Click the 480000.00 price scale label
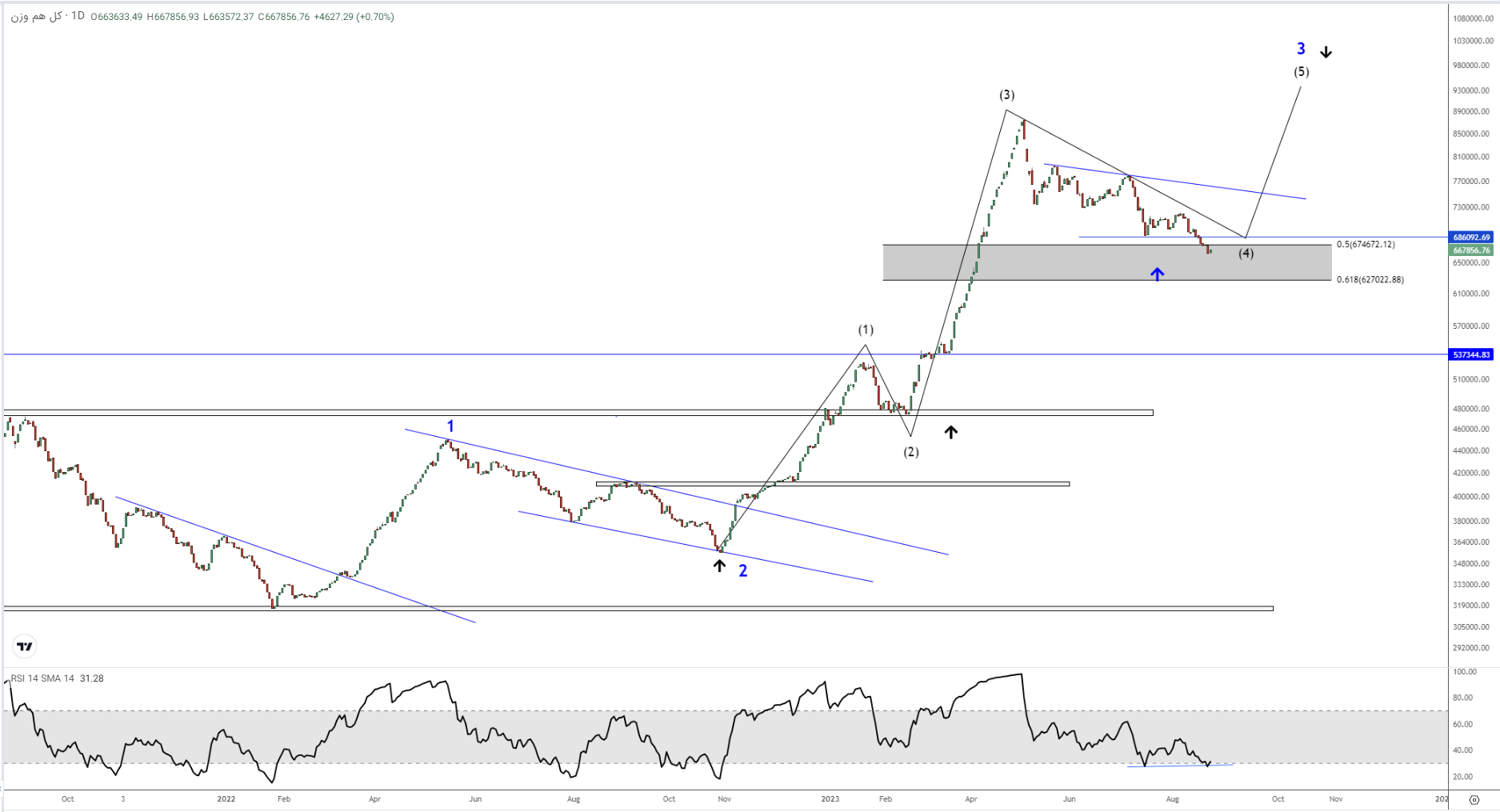The height and width of the screenshot is (812, 1500). (1471, 409)
